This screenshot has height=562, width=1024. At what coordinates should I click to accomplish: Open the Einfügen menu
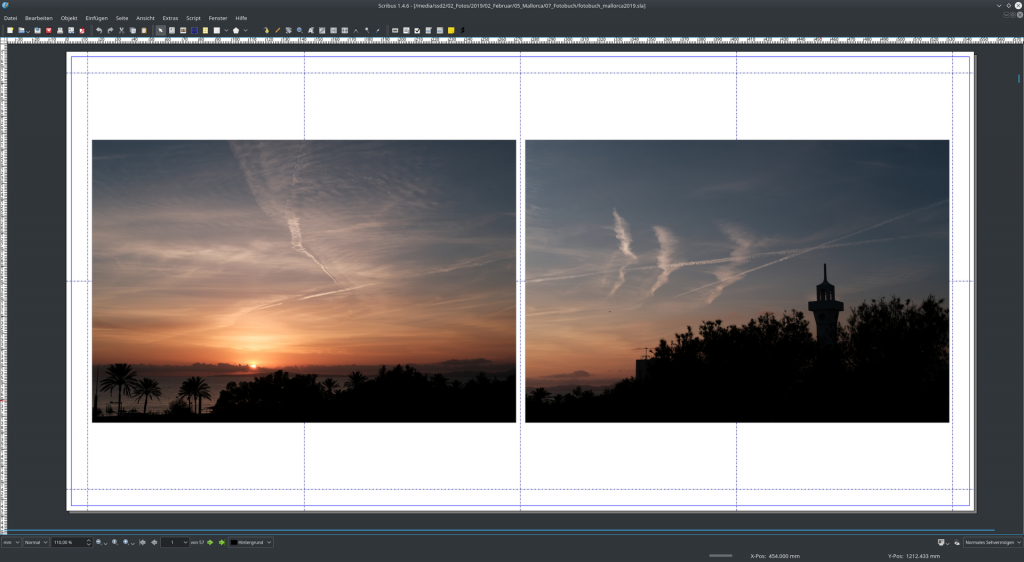coord(97,18)
